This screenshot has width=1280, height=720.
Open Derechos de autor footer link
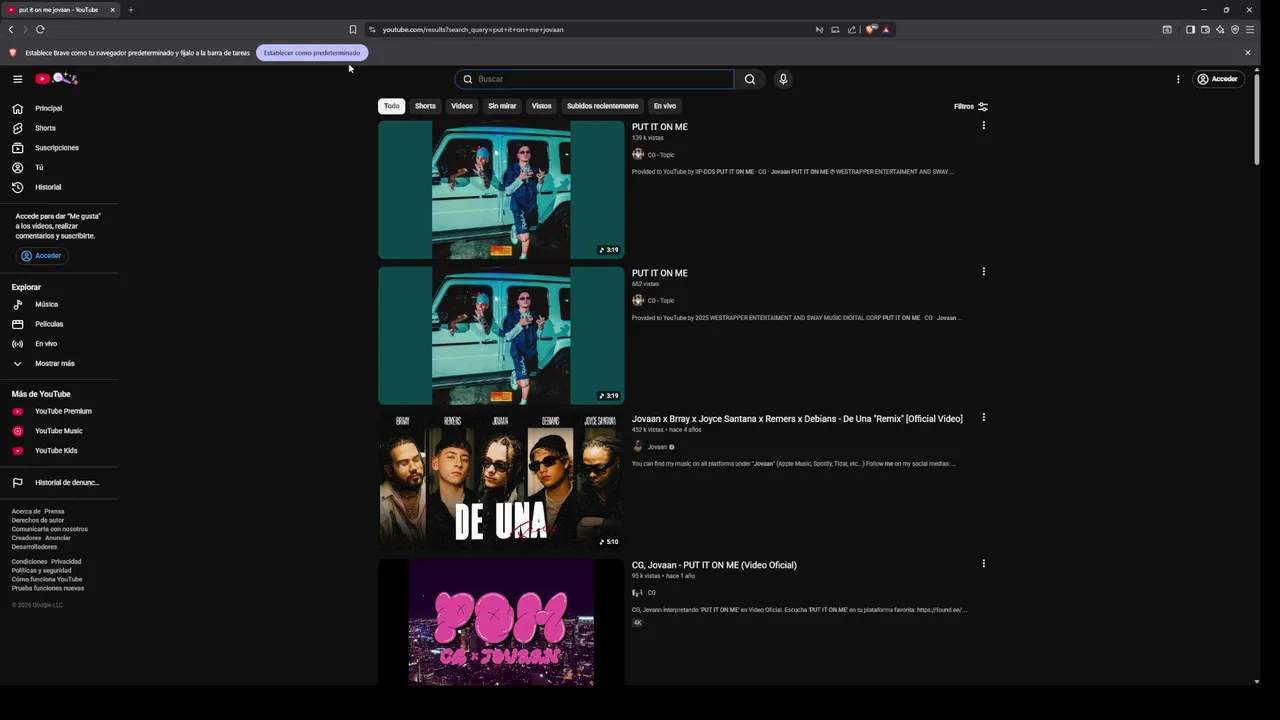click(x=38, y=520)
